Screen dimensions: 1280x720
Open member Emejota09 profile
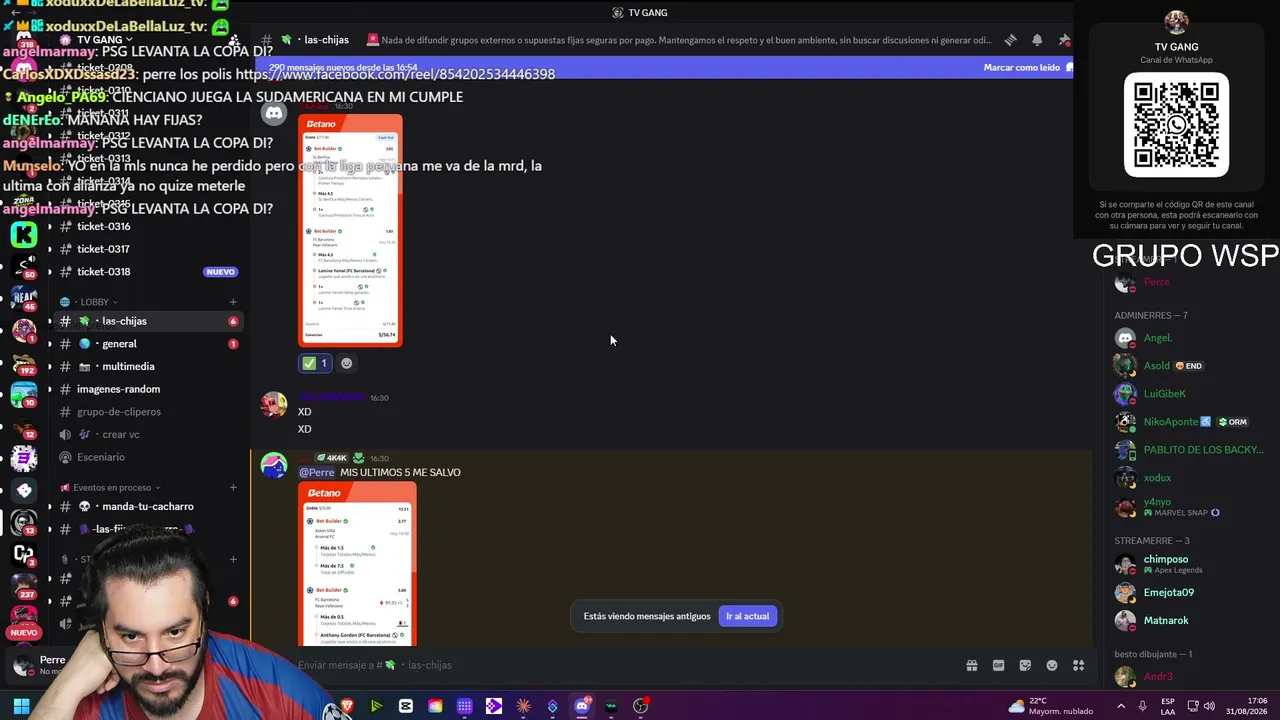tap(1190, 592)
